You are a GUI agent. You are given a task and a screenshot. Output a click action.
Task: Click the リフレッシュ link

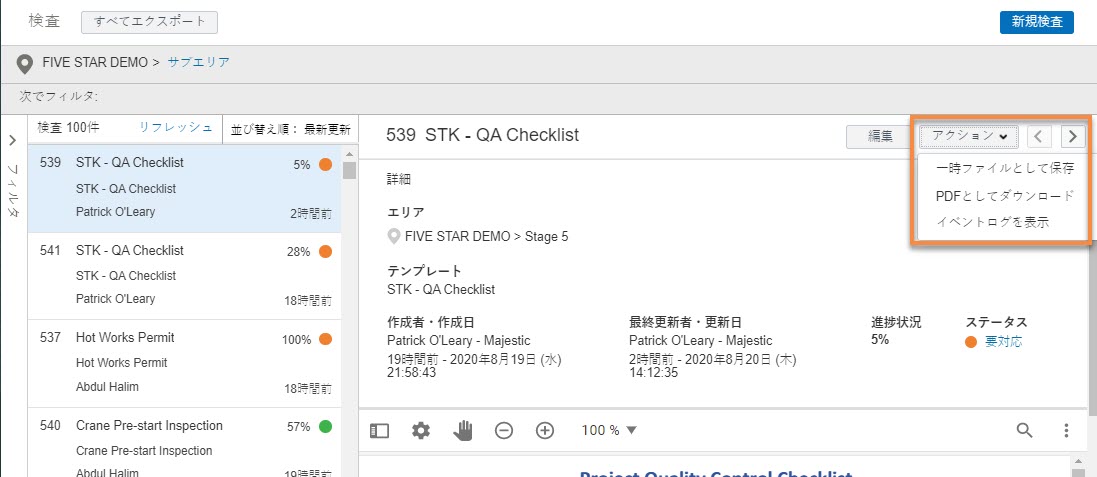[x=175, y=128]
